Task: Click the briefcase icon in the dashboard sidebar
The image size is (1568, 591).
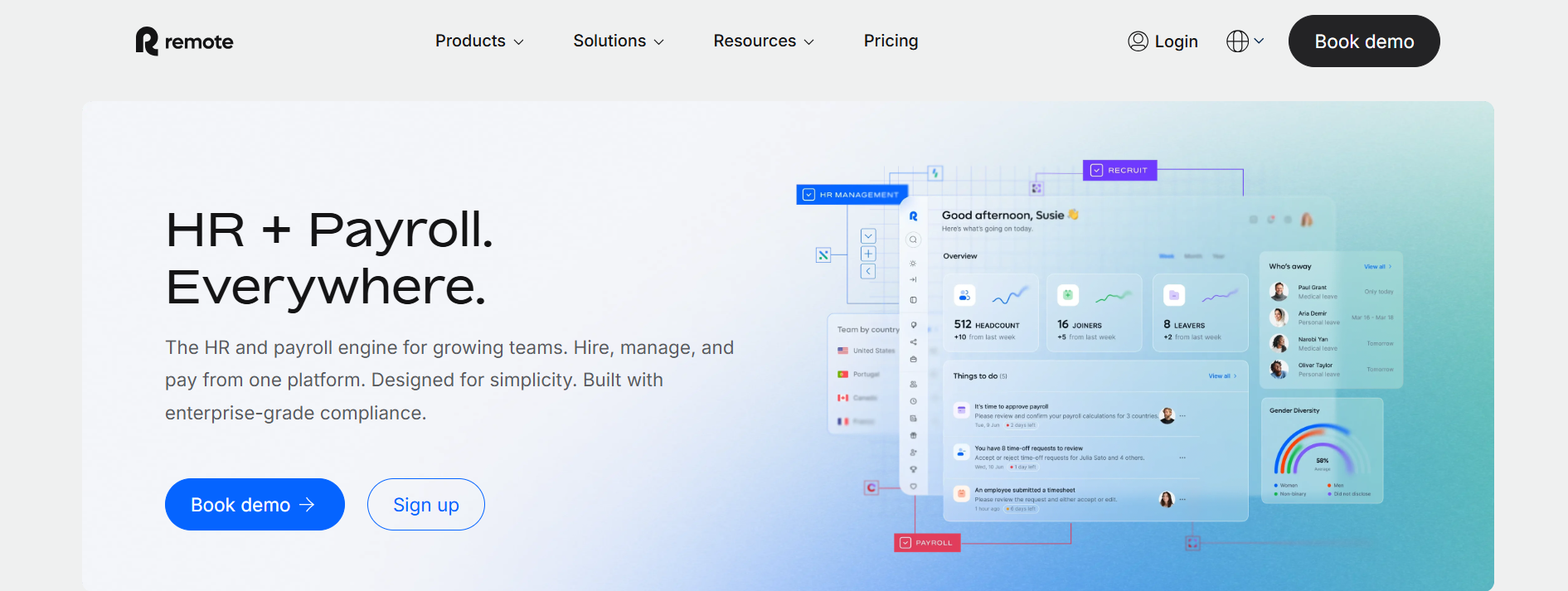Action: (913, 360)
